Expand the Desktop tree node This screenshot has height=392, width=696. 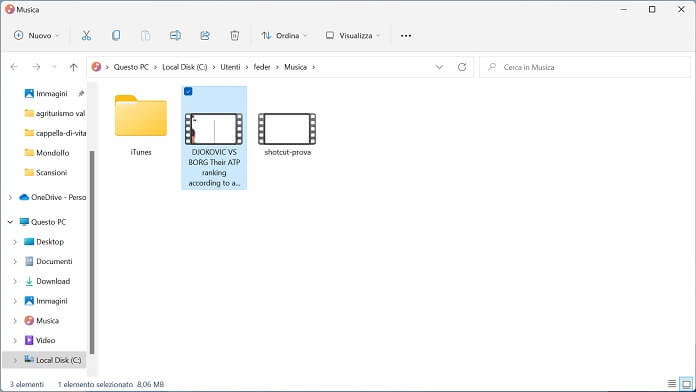point(15,242)
